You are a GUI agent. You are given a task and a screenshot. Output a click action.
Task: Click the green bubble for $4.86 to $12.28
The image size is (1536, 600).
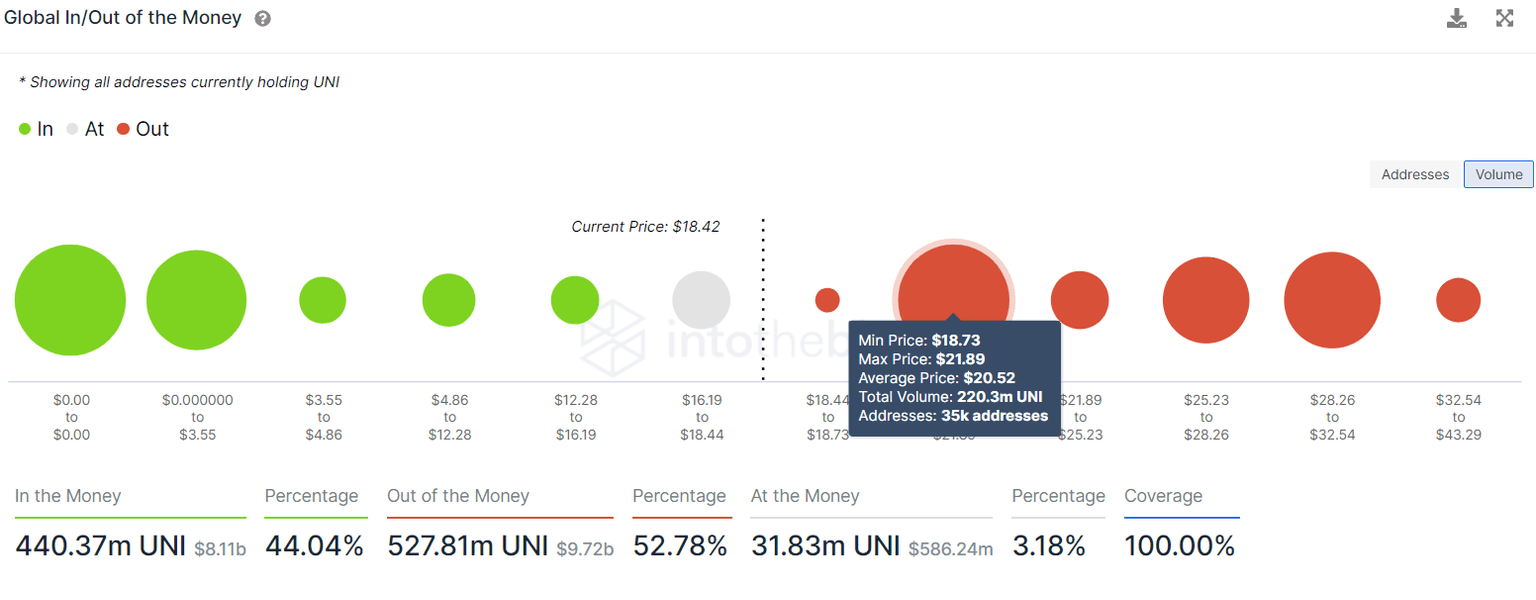click(449, 300)
